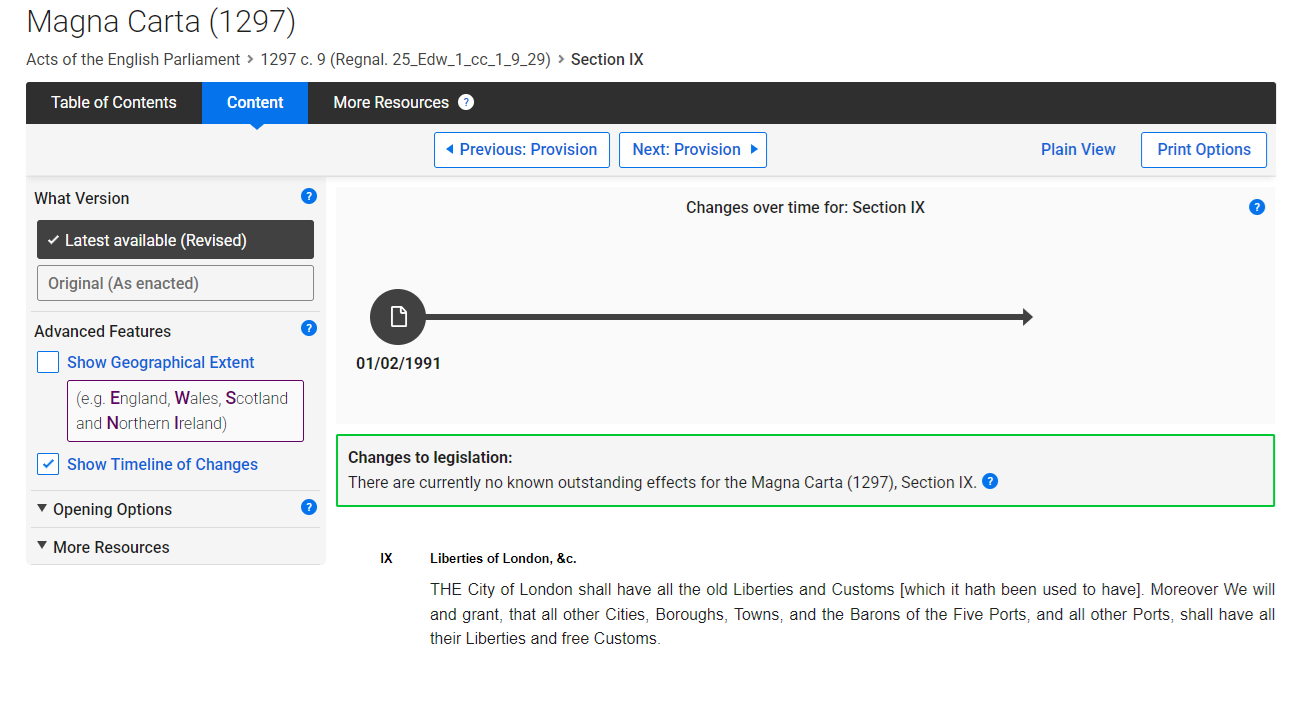
Task: Open Acts of the English Parliament breadcrumb
Action: 133,59
